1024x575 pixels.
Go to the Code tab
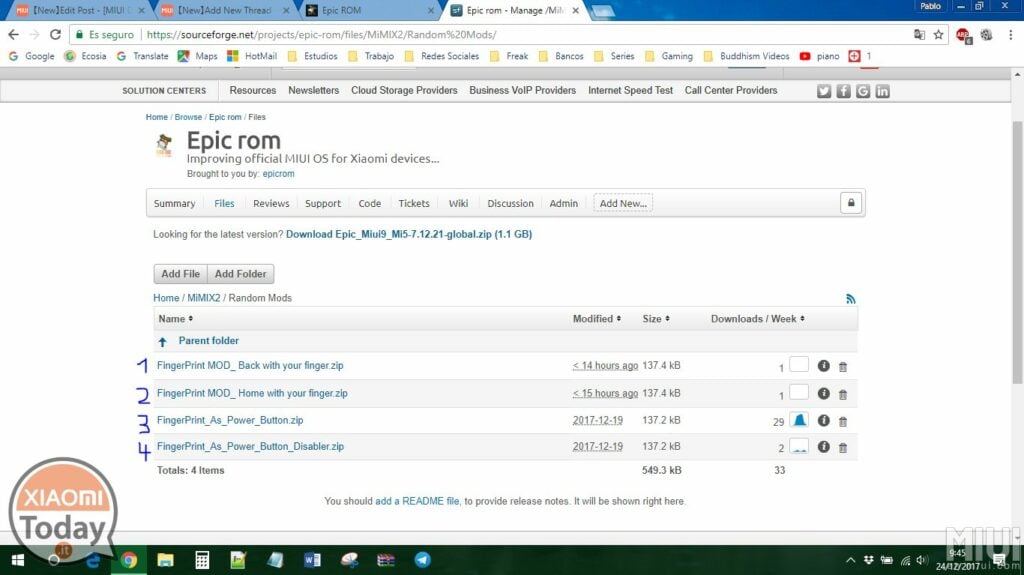[370, 203]
